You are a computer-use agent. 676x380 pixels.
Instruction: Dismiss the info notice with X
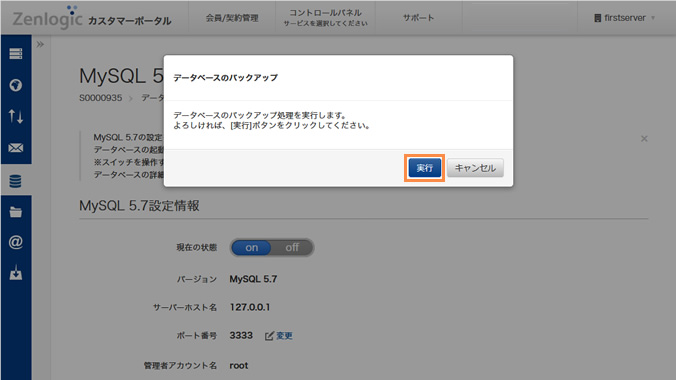click(x=644, y=138)
